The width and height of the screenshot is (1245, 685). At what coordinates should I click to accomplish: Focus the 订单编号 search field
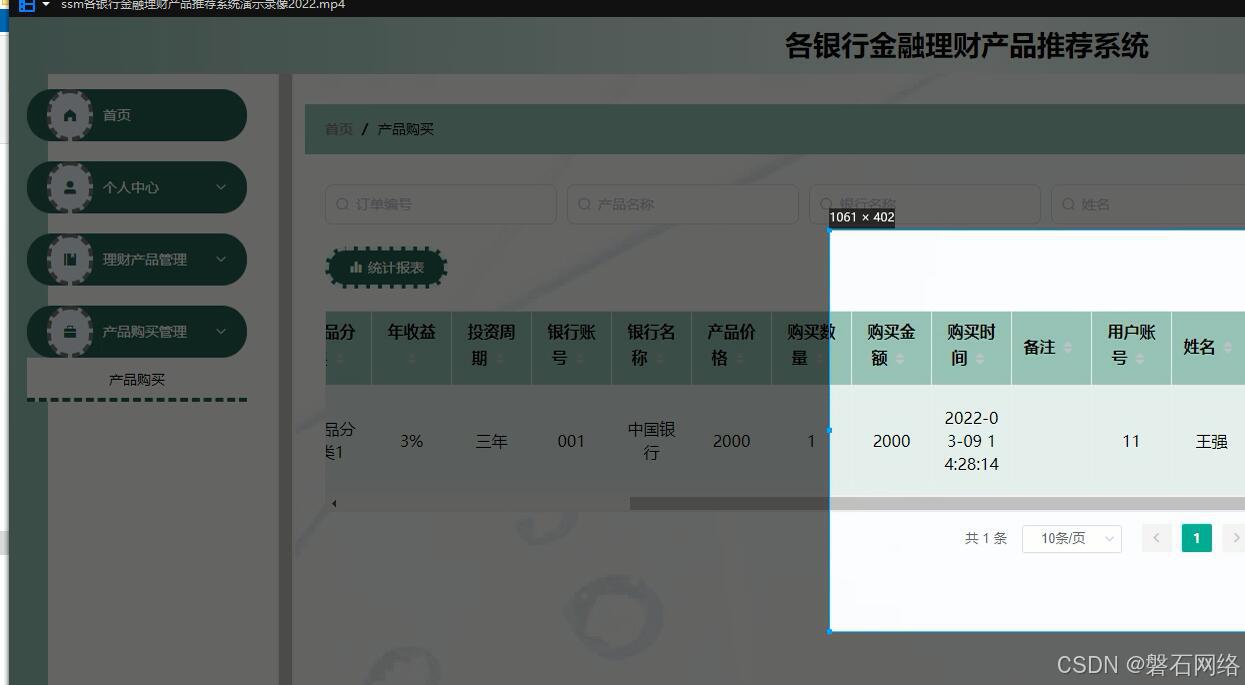click(x=441, y=204)
